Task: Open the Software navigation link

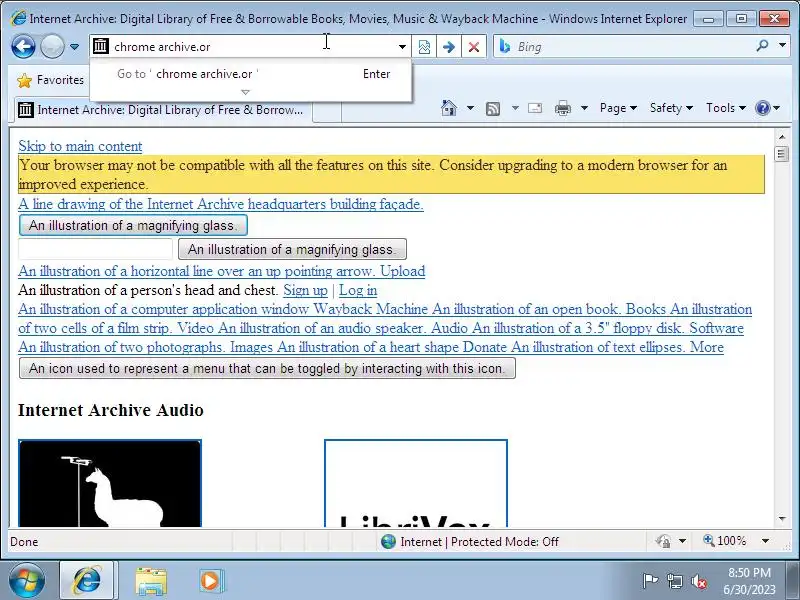Action: tap(716, 328)
